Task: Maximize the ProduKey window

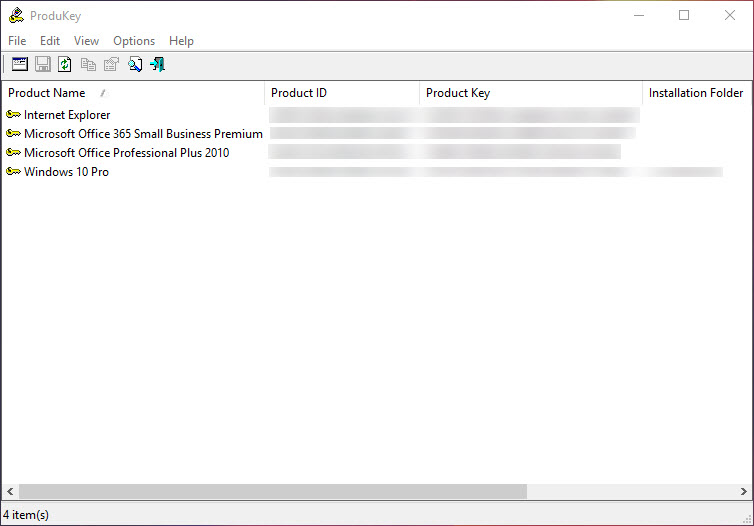Action: point(684,15)
